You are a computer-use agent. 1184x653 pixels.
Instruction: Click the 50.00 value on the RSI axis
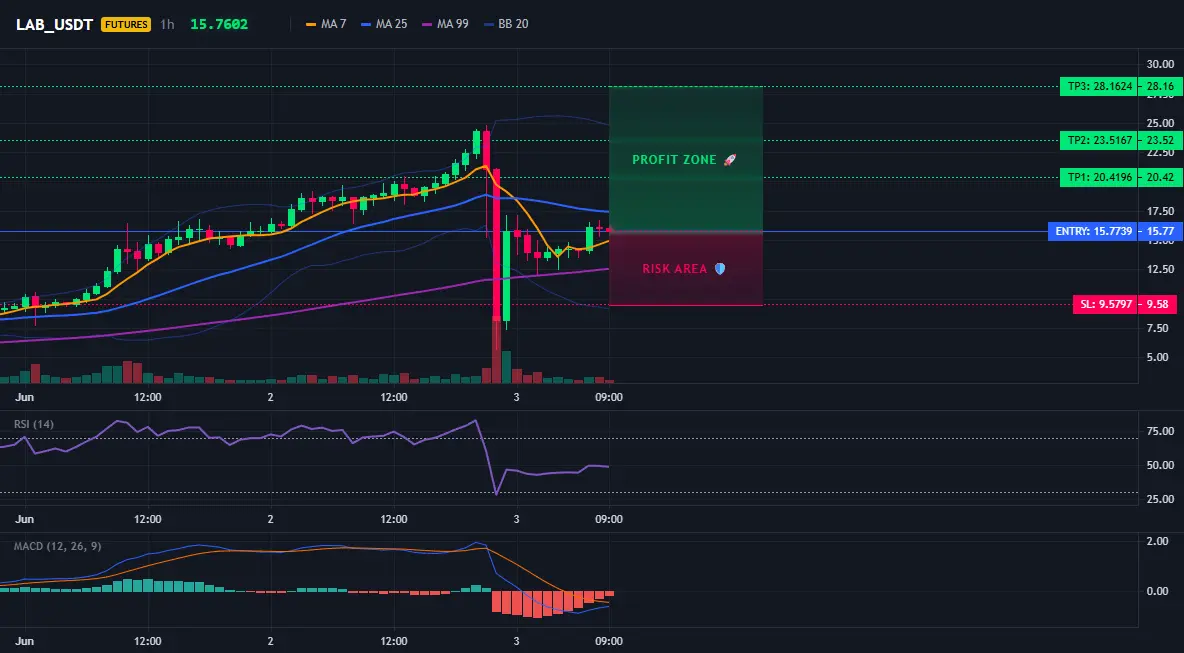[x=1161, y=465]
